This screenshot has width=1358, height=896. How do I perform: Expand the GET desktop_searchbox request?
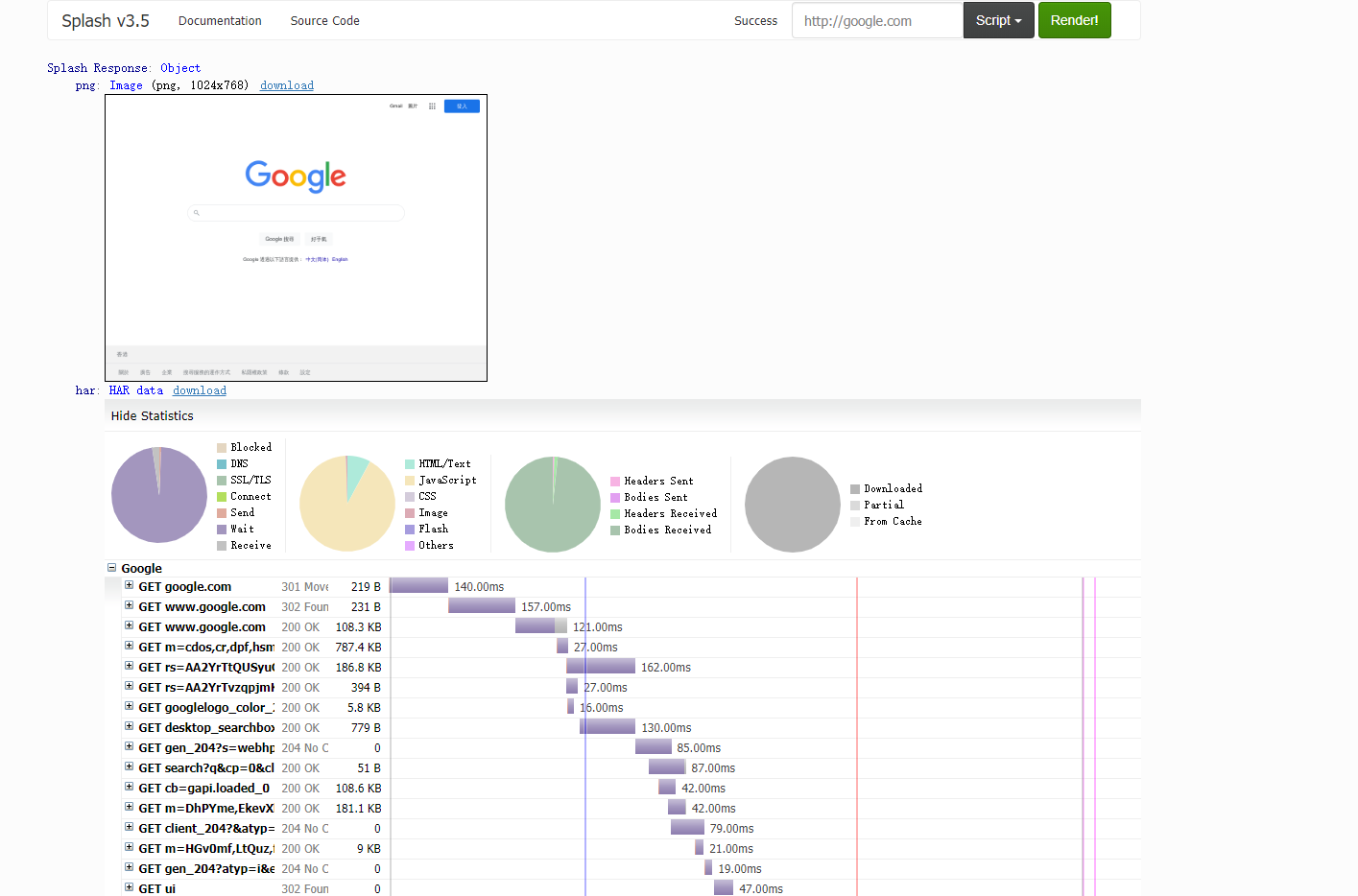pos(129,726)
